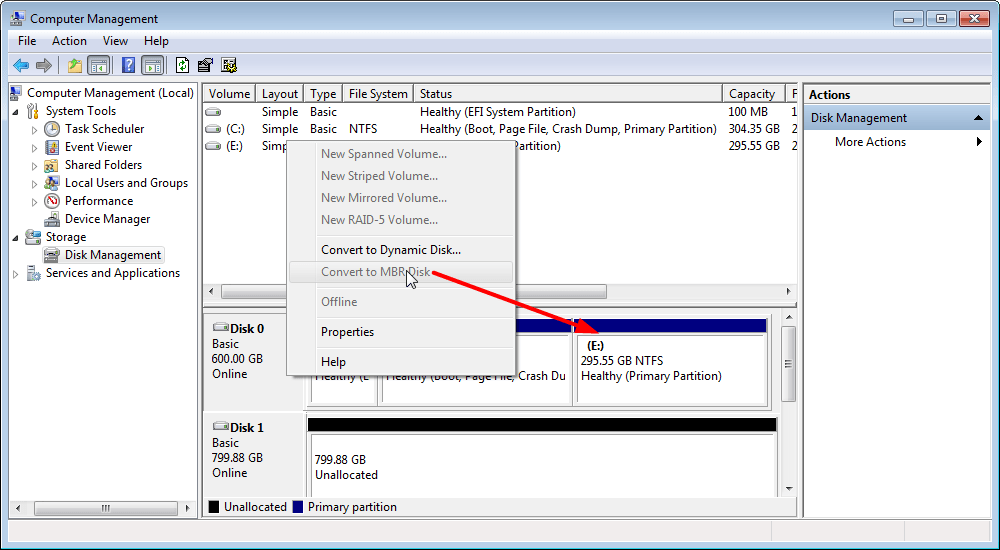Expand the Task Scheduler arrow

34,130
